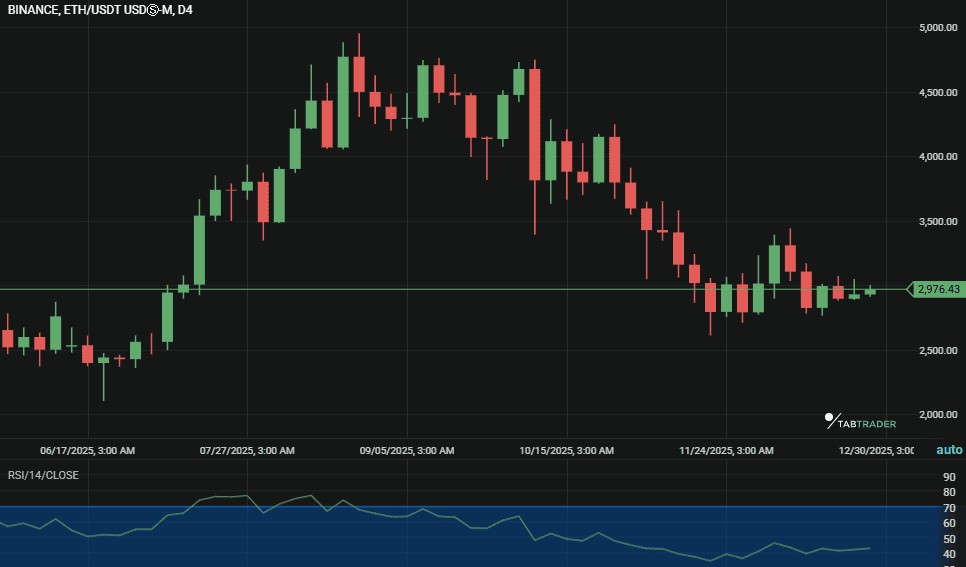
Task: Click the circled S symbol in title
Action: [x=154, y=10]
